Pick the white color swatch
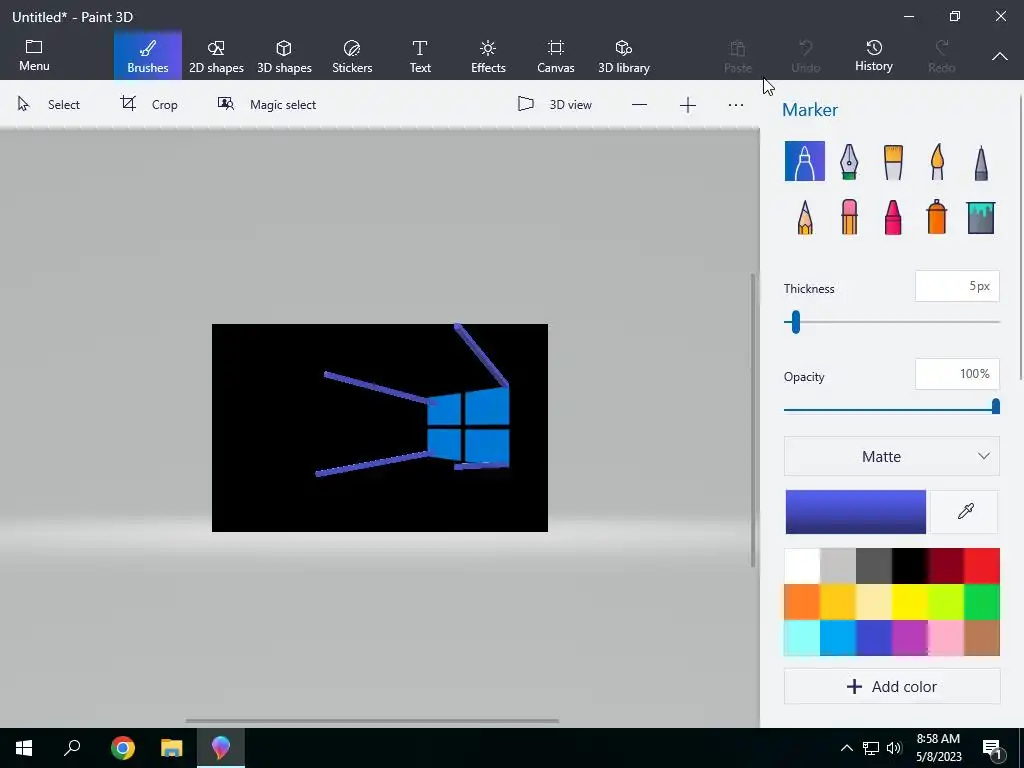Image resolution: width=1024 pixels, height=768 pixels. pos(802,566)
